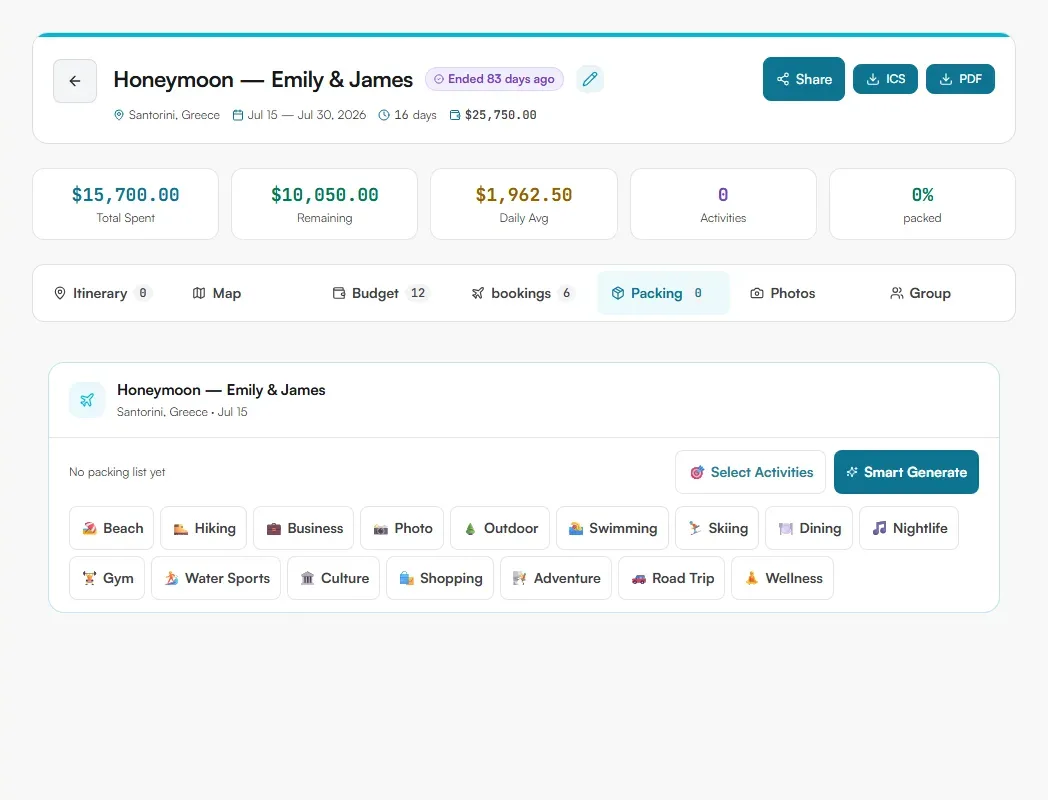The image size is (1048, 800).
Task: Toggle the Dining activity chip
Action: [809, 528]
